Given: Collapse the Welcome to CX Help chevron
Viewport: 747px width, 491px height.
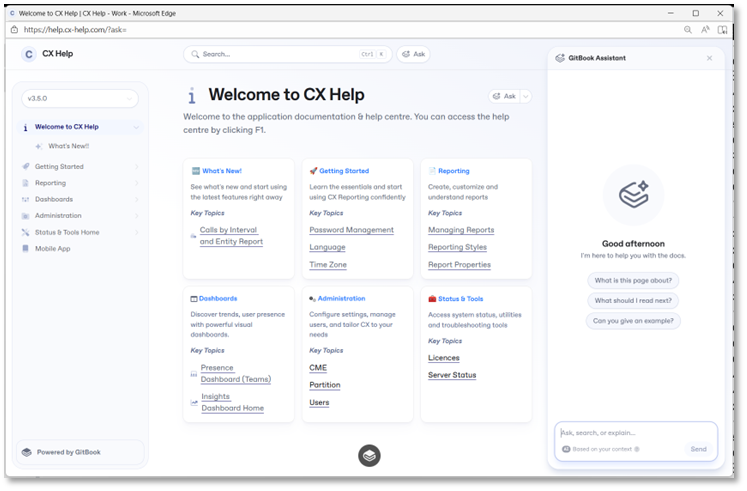Looking at the screenshot, I should 136,127.
